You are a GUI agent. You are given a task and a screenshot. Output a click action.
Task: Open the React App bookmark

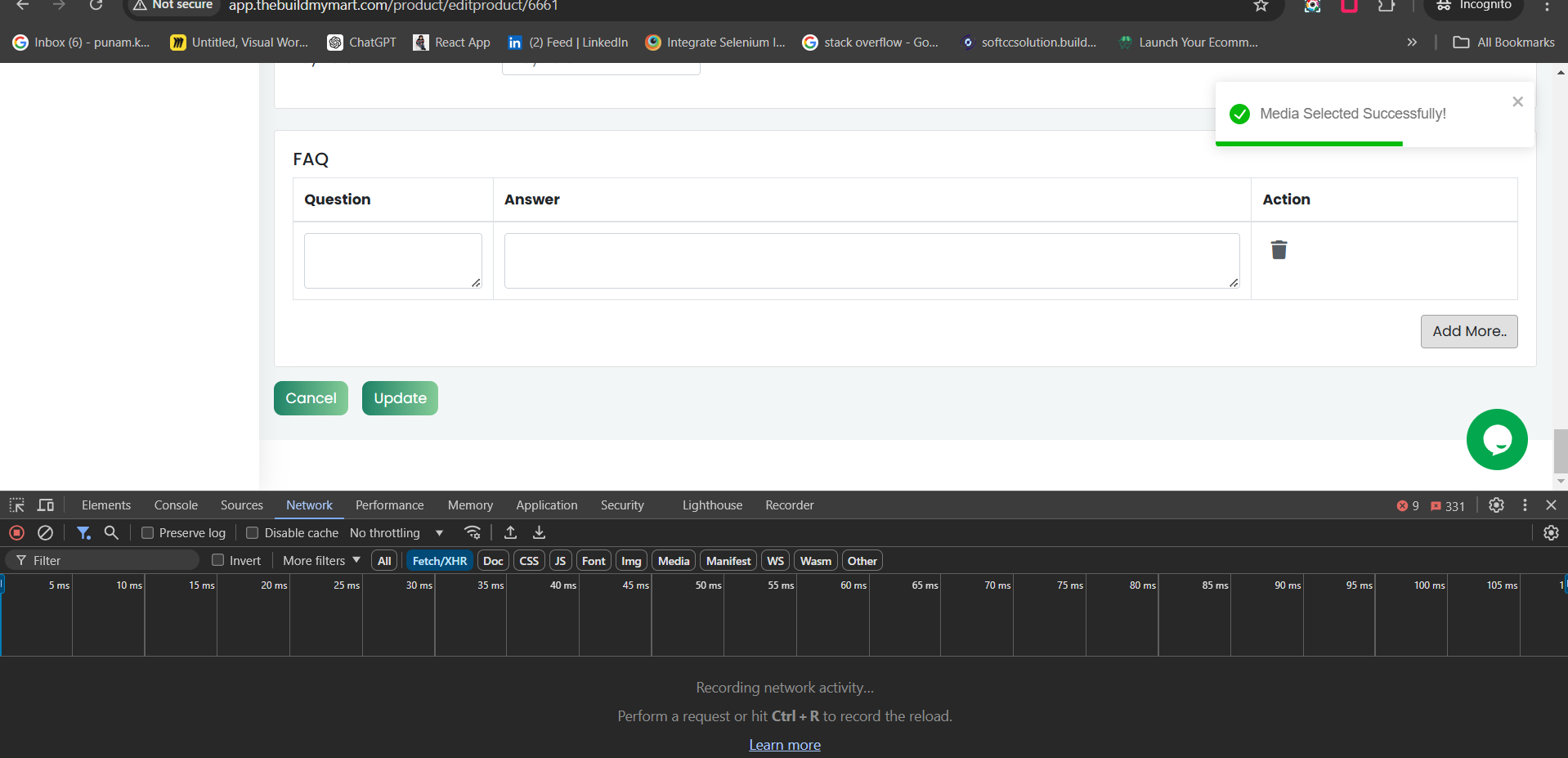tap(451, 43)
